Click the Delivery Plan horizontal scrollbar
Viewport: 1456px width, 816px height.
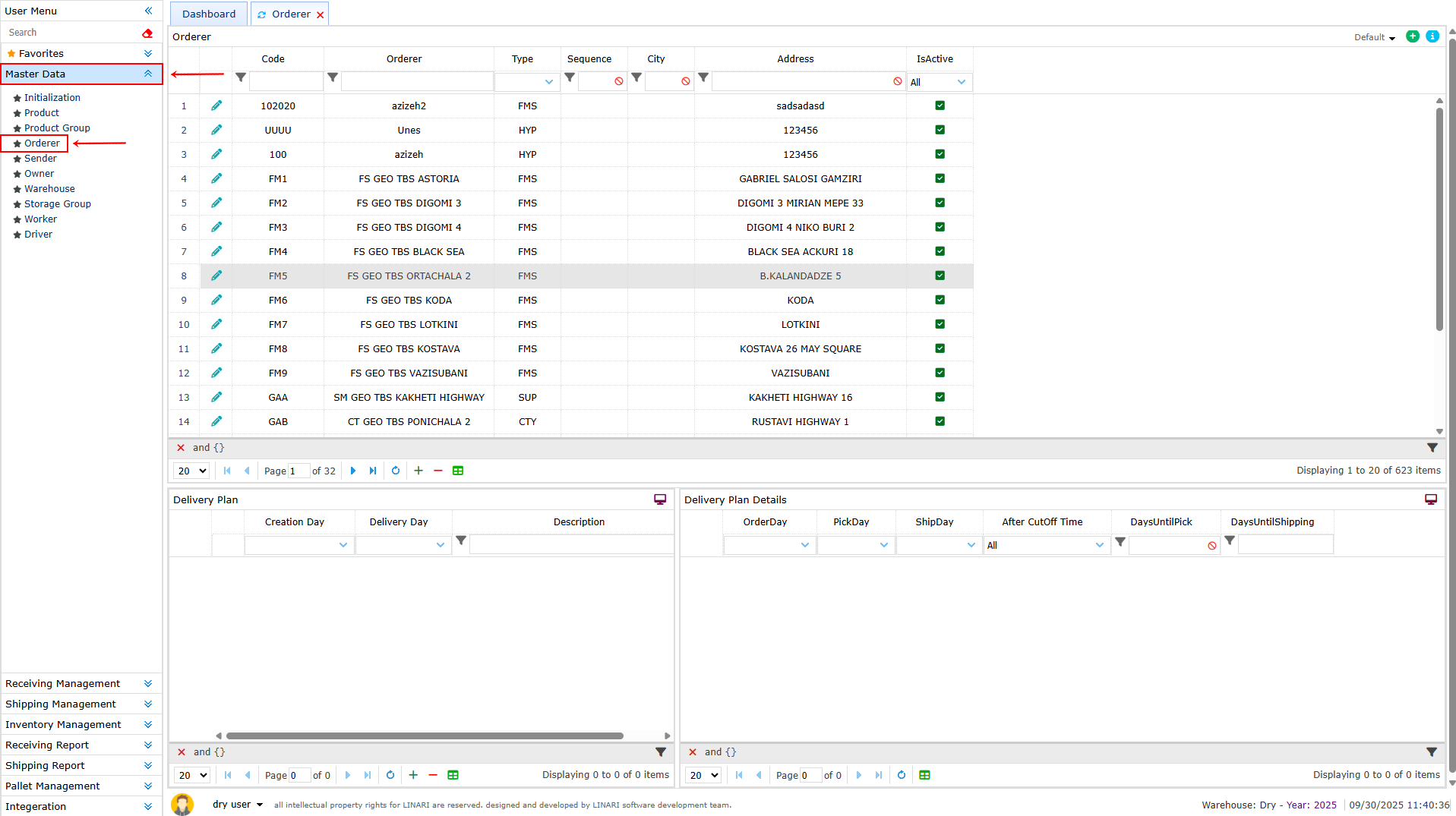425,736
